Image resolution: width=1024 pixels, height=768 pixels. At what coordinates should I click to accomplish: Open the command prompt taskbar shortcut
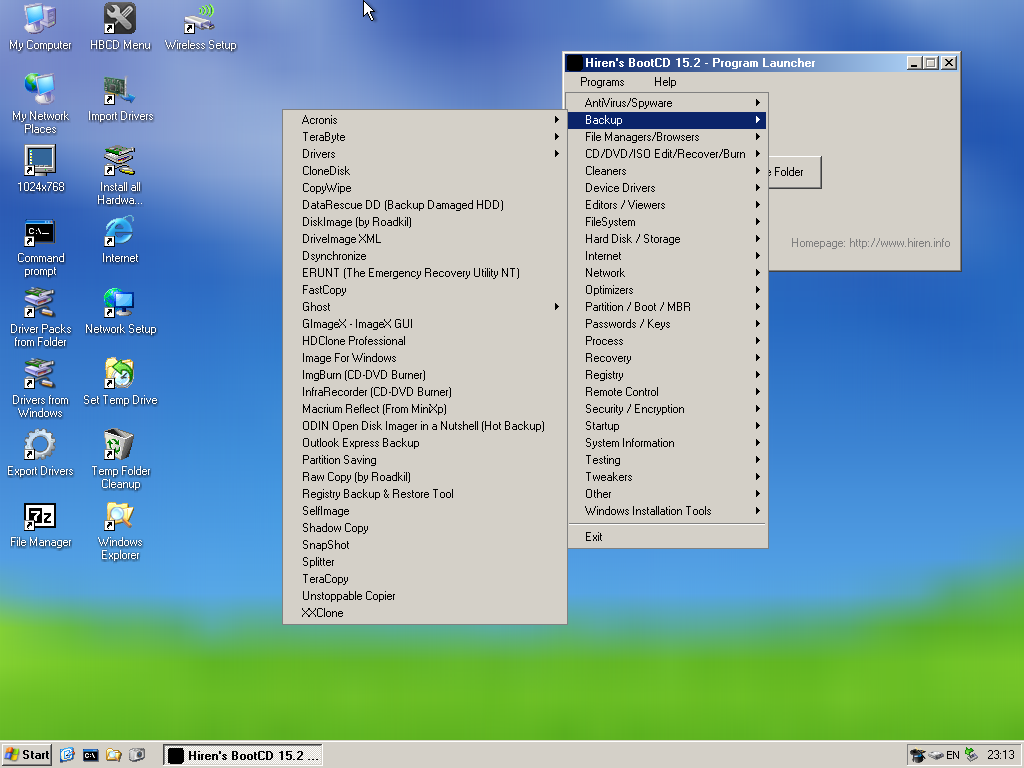click(90, 755)
